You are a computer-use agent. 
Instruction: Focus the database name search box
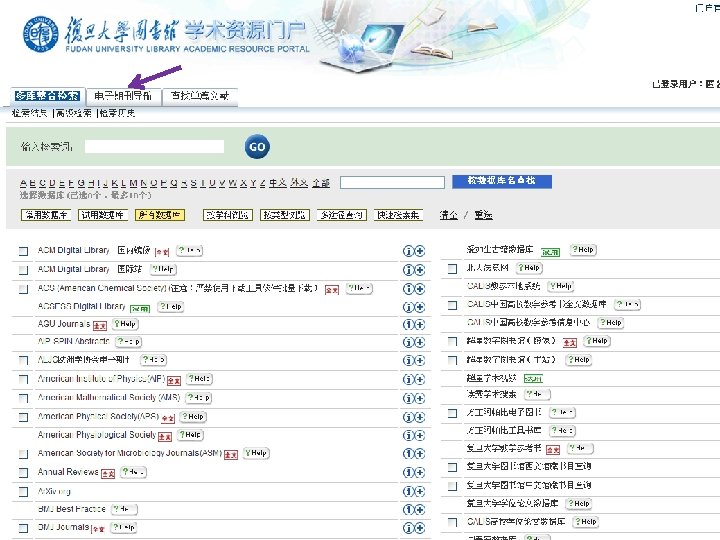[x=392, y=183]
